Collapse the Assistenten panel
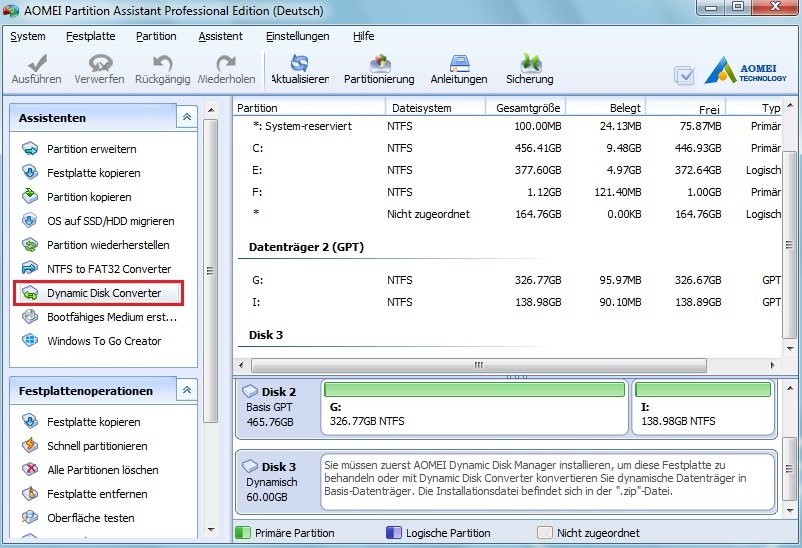The width and height of the screenshot is (802, 548). pos(186,118)
